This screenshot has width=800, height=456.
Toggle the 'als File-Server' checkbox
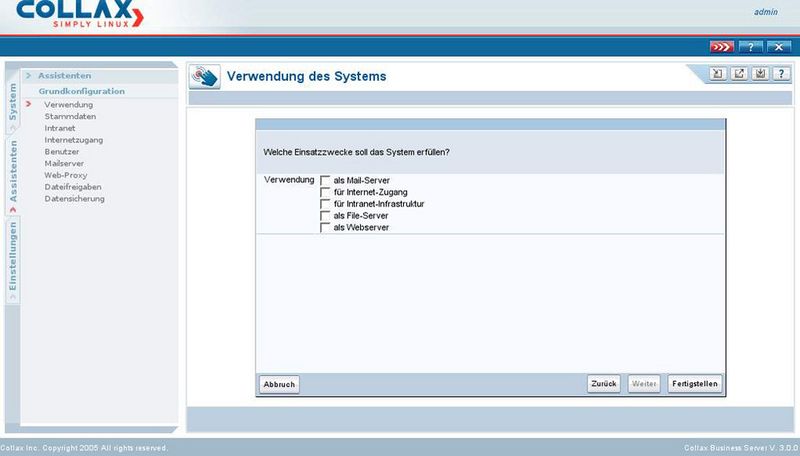[x=325, y=216]
